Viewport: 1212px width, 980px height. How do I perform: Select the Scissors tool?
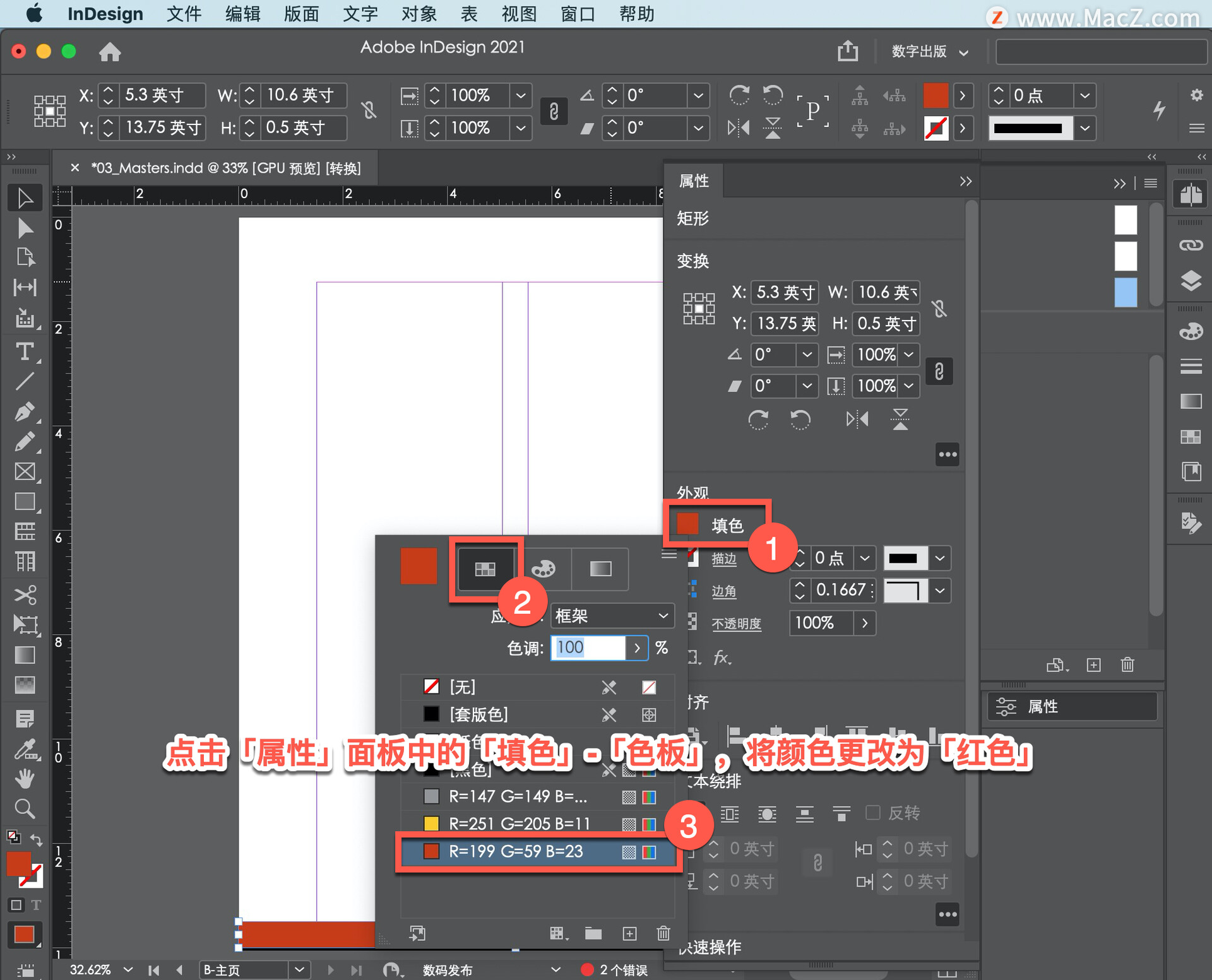25,594
